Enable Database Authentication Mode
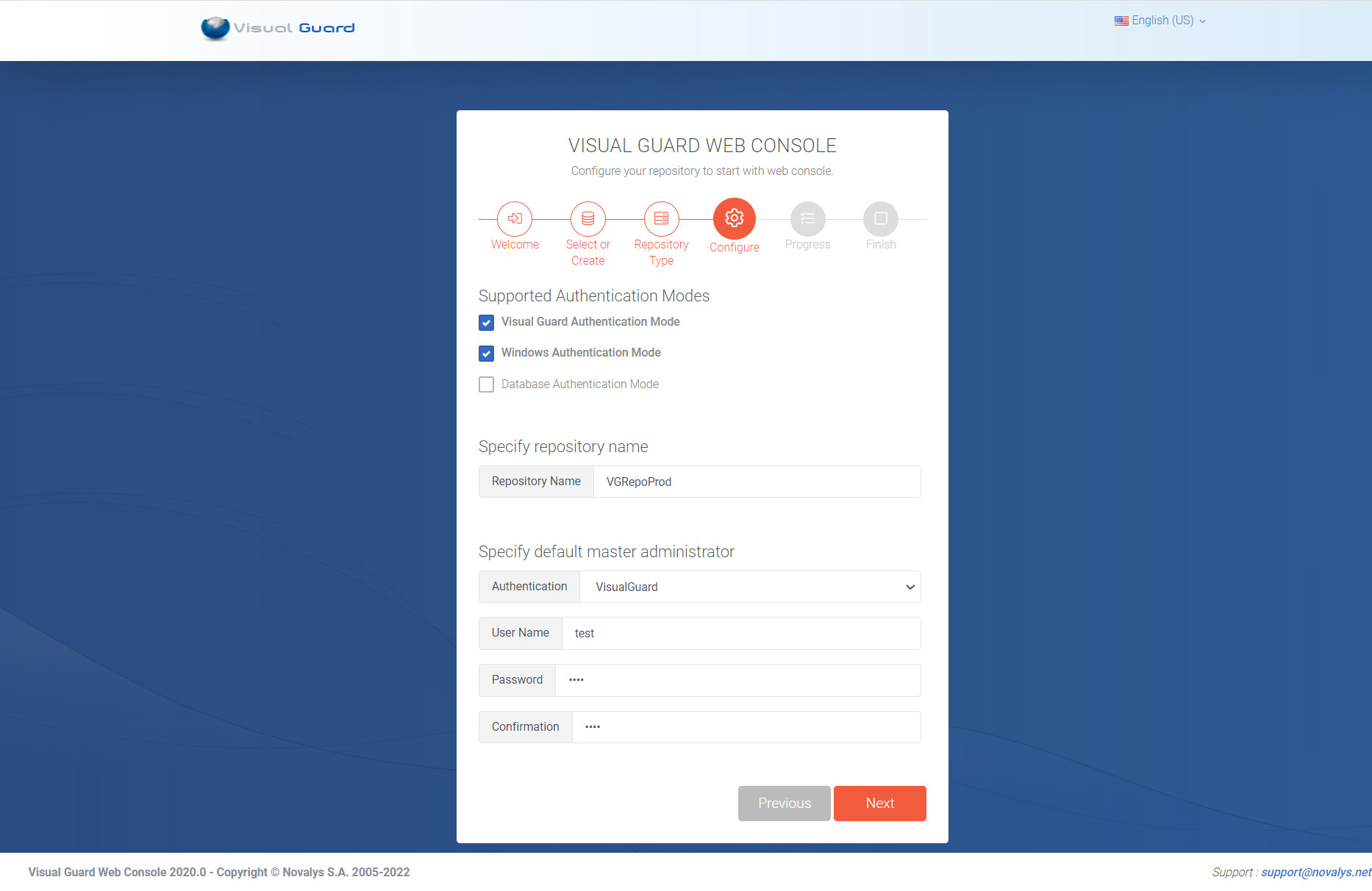This screenshot has height=891, width=1372. [486, 384]
